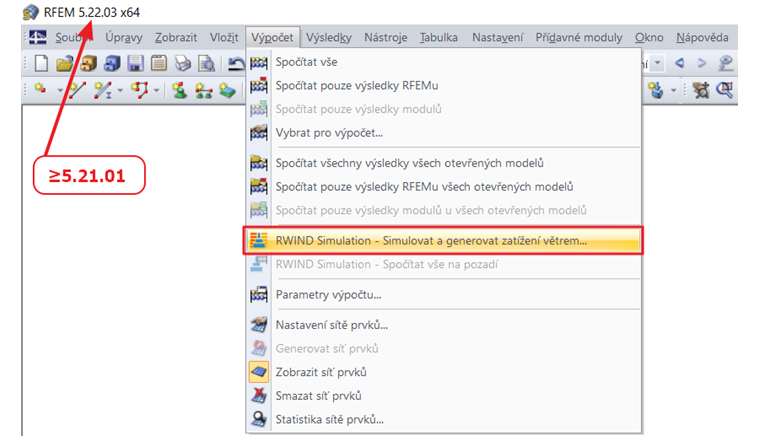
Task: Activate the zoom window magnifier icon
Action: (x=725, y=90)
